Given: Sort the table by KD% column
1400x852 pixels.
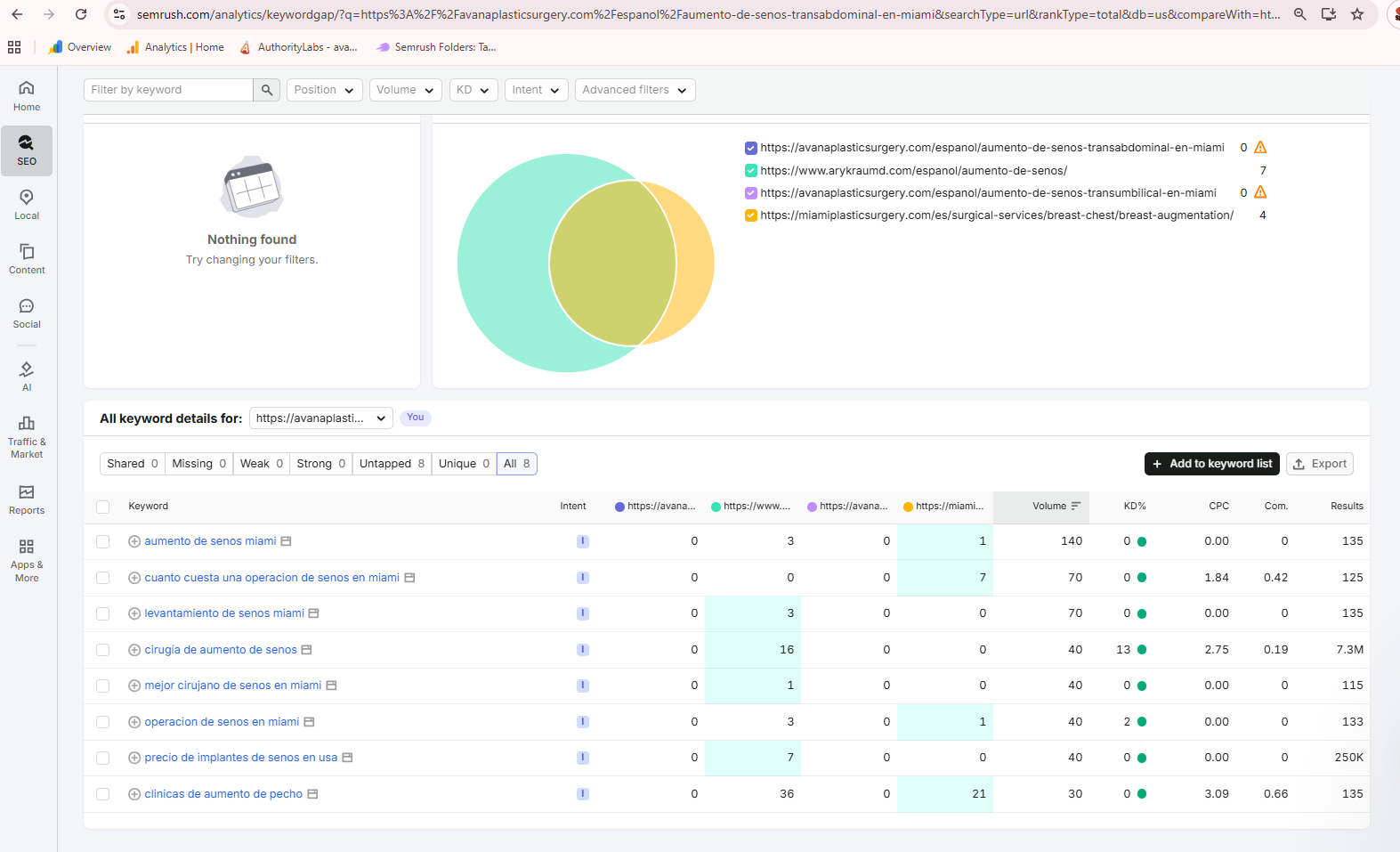Looking at the screenshot, I should pyautogui.click(x=1135, y=507).
